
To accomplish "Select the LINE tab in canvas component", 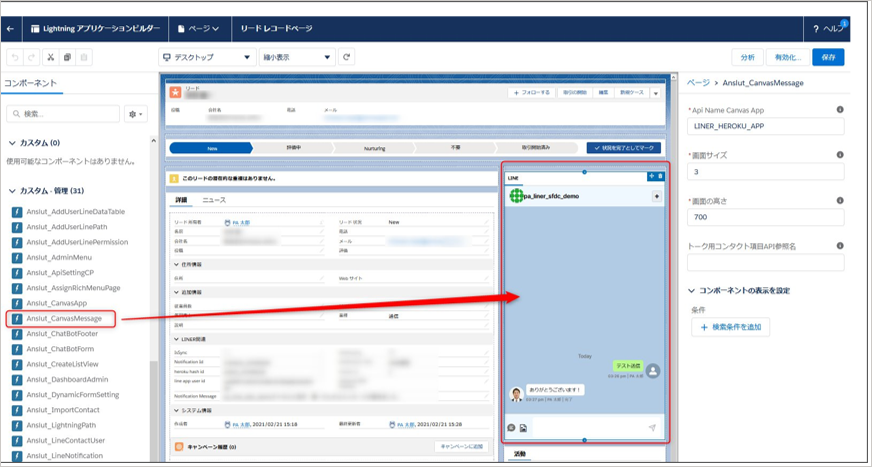I will (512, 178).
